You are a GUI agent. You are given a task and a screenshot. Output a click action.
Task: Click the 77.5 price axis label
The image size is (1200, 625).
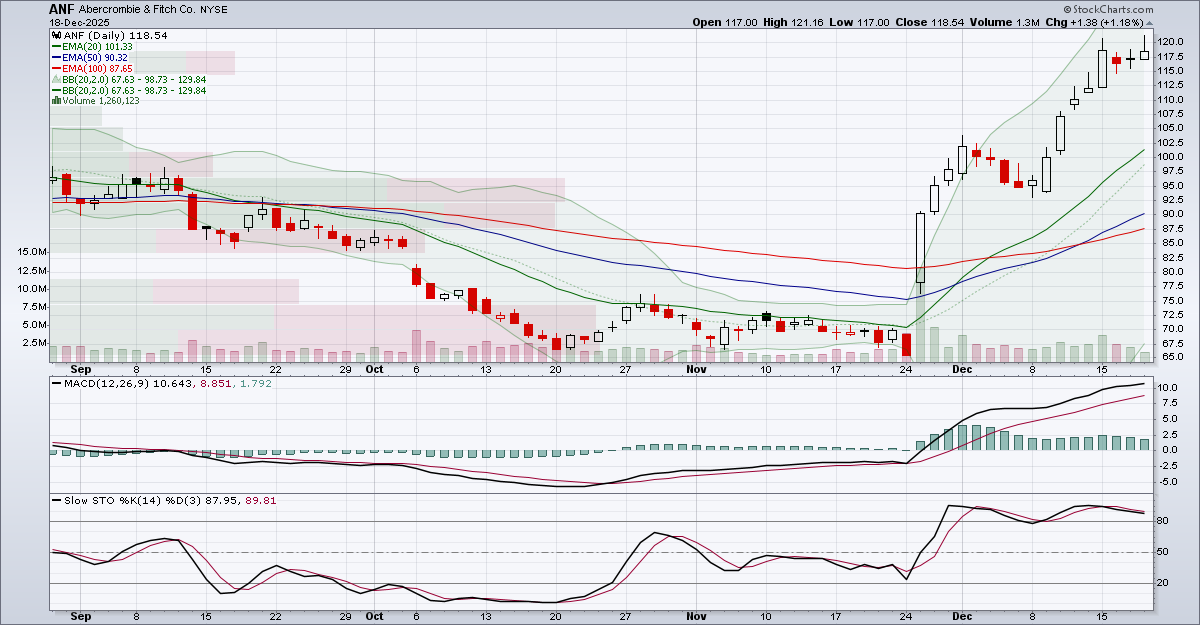click(x=1169, y=286)
